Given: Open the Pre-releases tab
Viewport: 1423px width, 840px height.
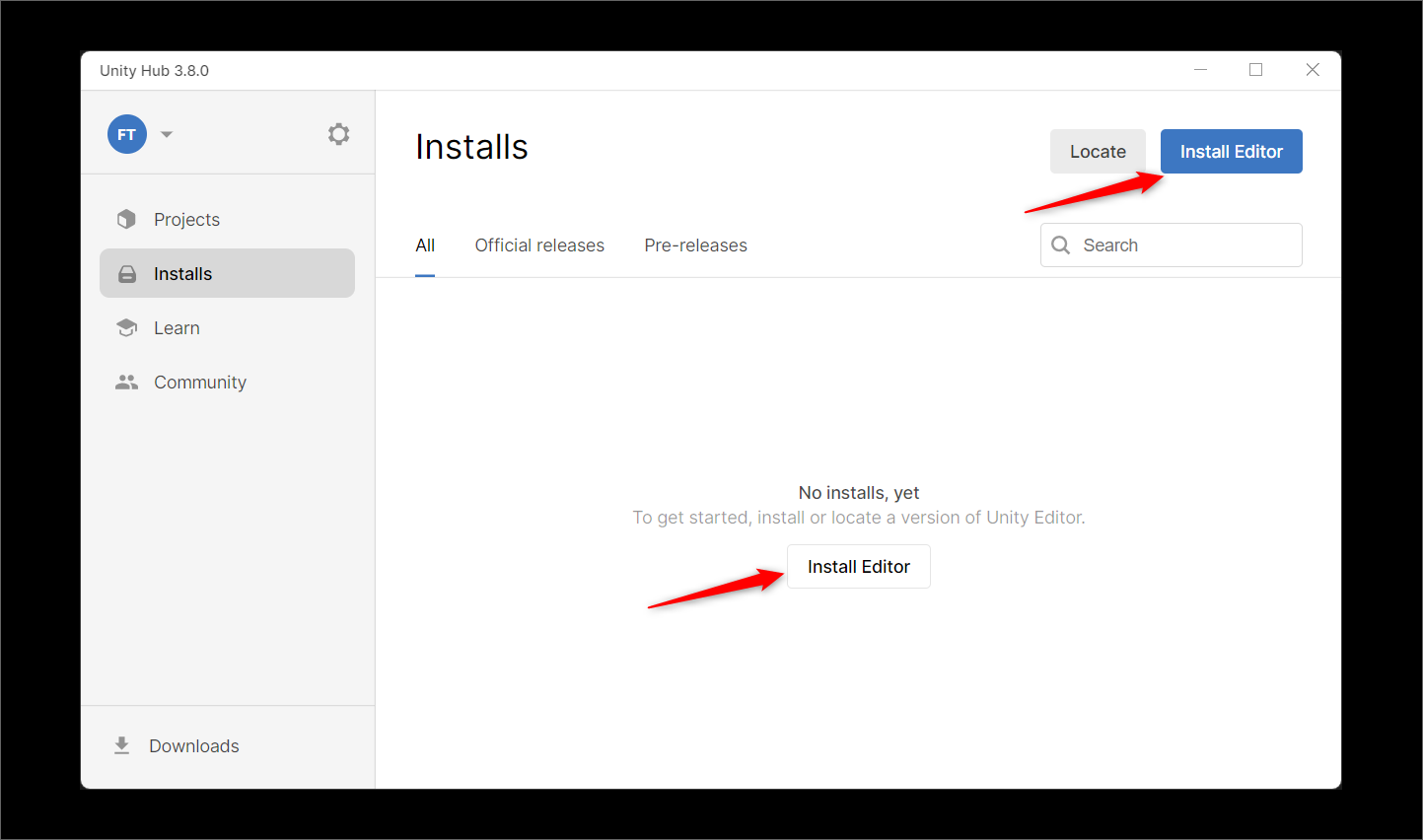Looking at the screenshot, I should click(x=695, y=245).
